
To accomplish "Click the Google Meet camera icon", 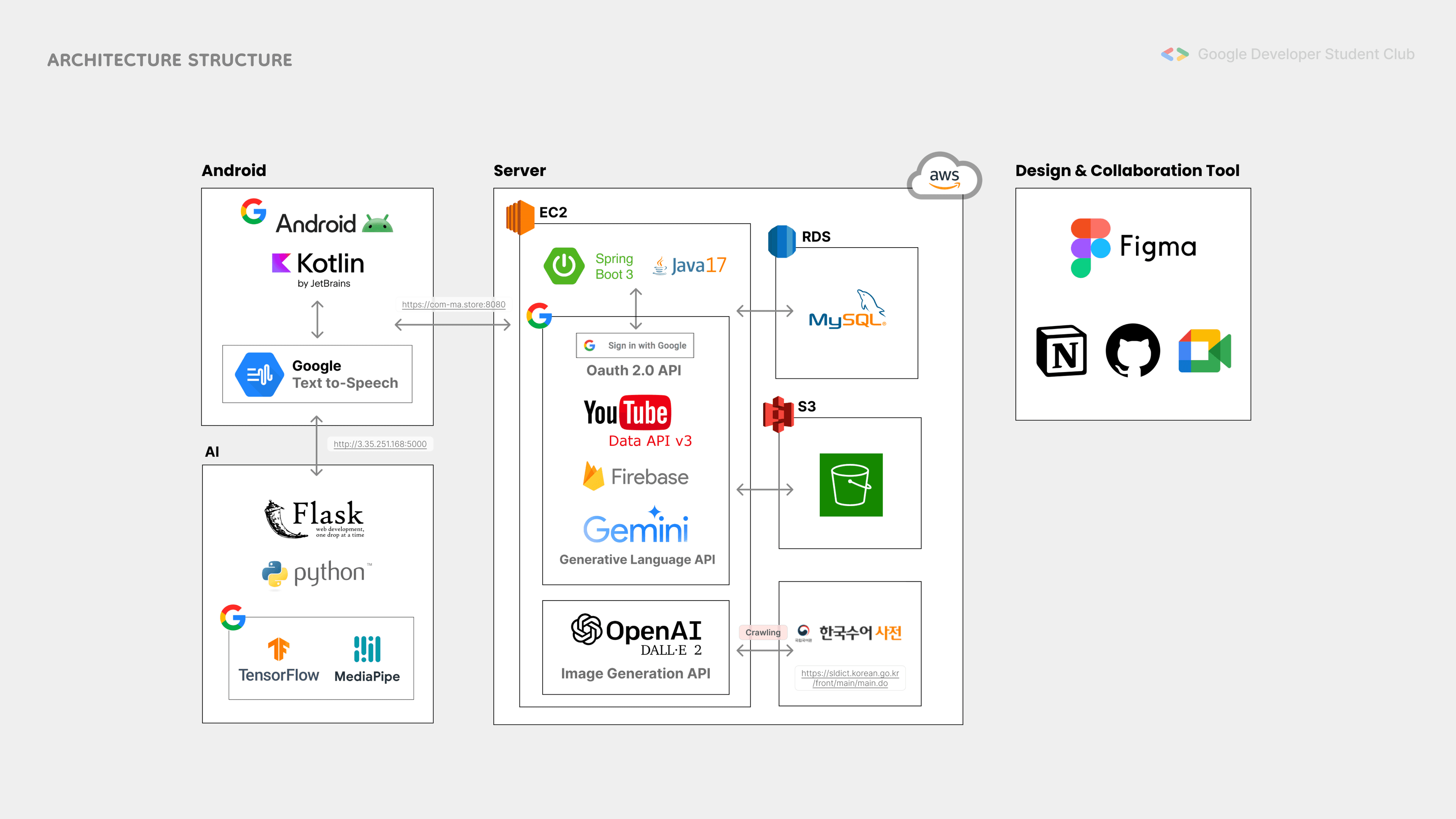I will click(x=1205, y=351).
